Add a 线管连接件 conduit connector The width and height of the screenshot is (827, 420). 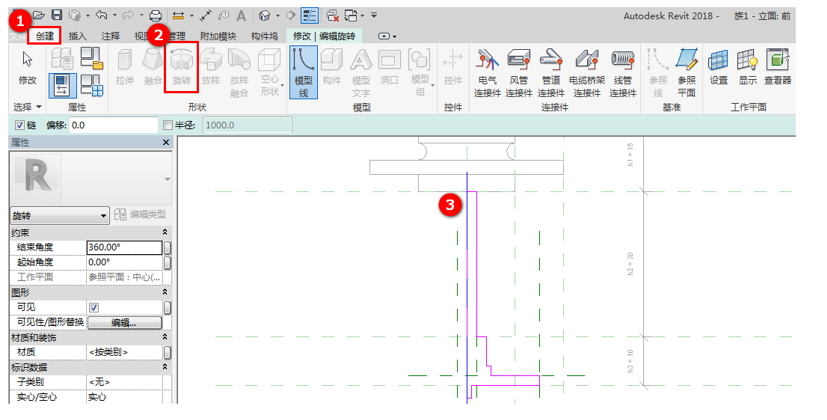pos(622,72)
